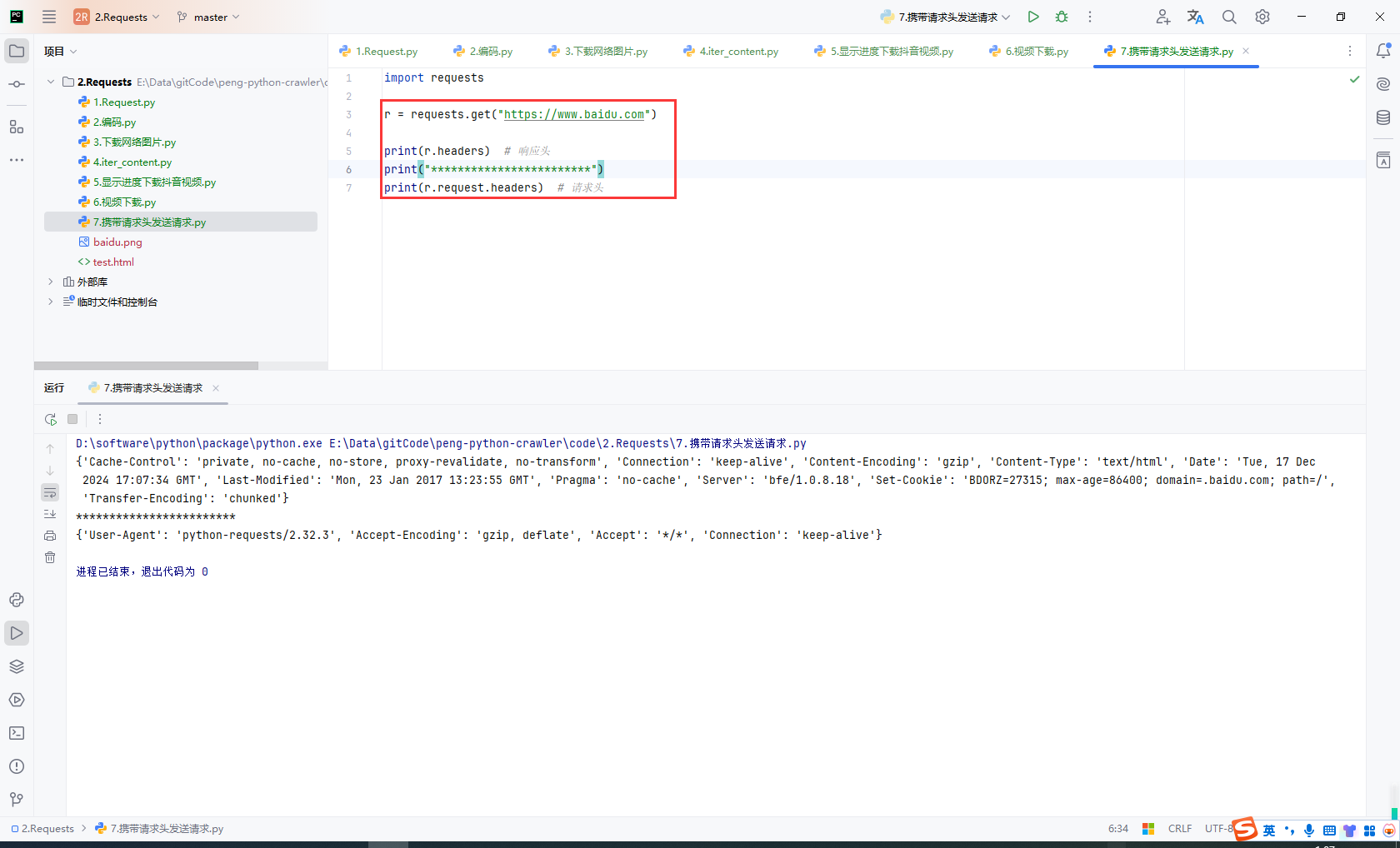The width and height of the screenshot is (1400, 848).
Task: Click the inspection checkmark in editor
Action: (x=1354, y=79)
